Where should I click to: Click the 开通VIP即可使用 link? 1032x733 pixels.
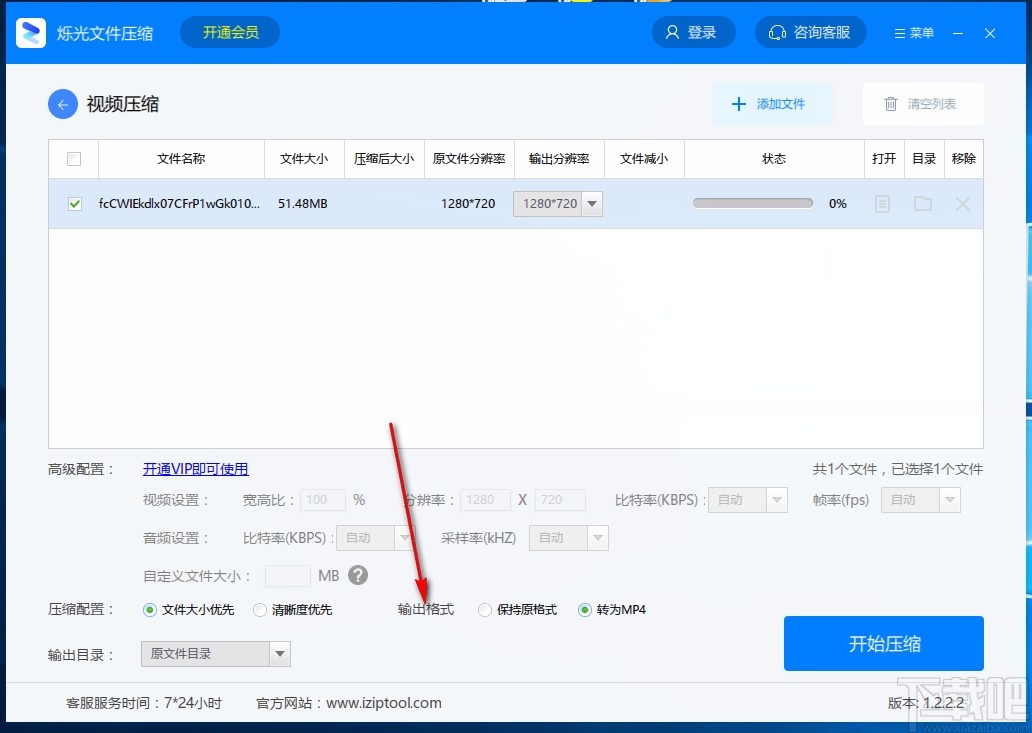click(x=196, y=469)
